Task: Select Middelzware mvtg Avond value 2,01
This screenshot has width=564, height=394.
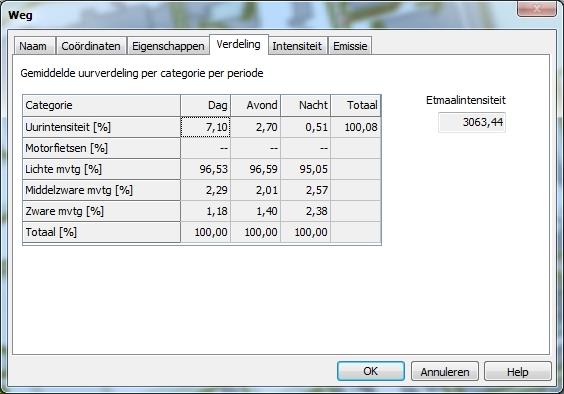Action: 256,190
